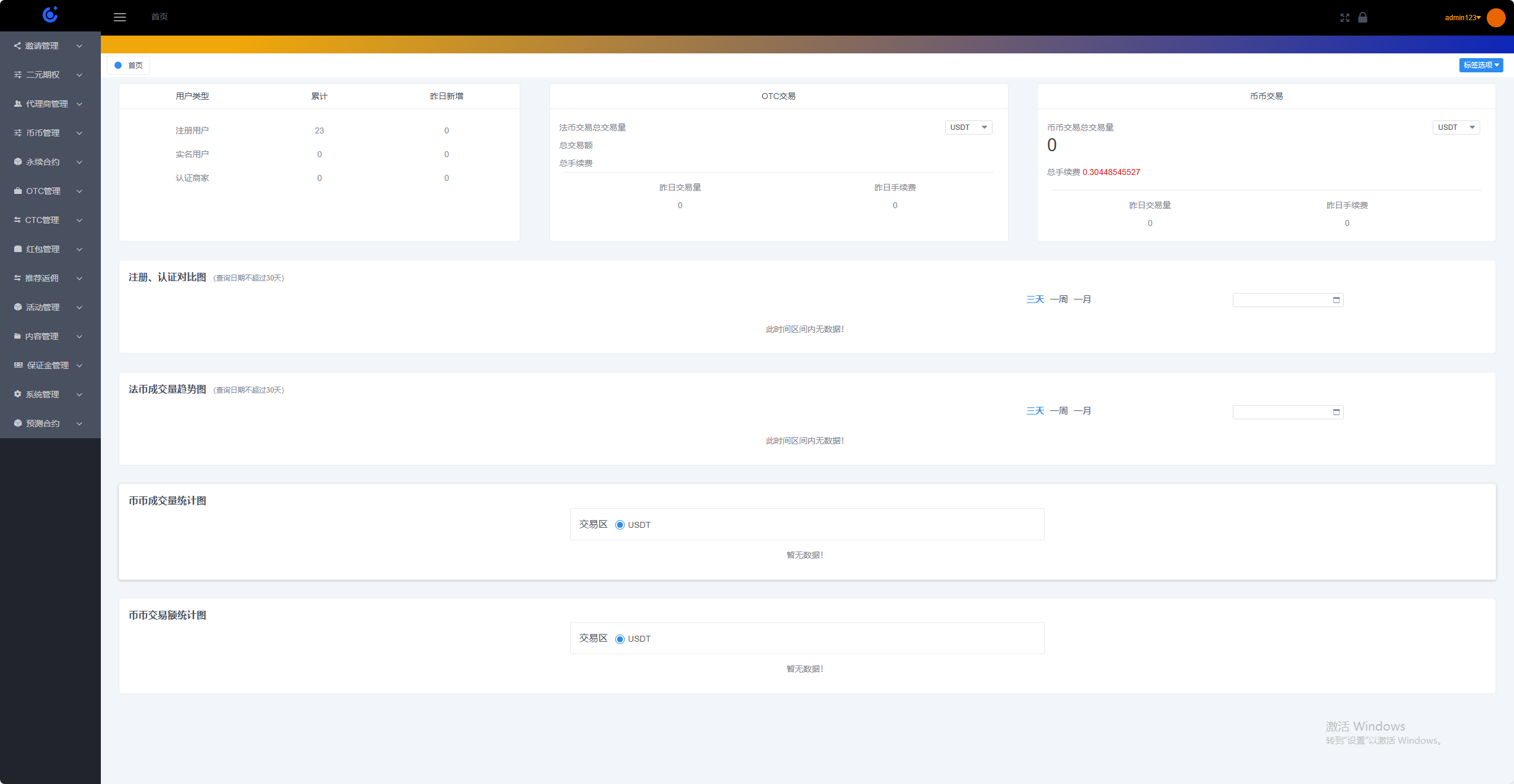Click the 系统管理 gear icon in the sidebar
Screen dimensions: 1514x784
point(18,394)
